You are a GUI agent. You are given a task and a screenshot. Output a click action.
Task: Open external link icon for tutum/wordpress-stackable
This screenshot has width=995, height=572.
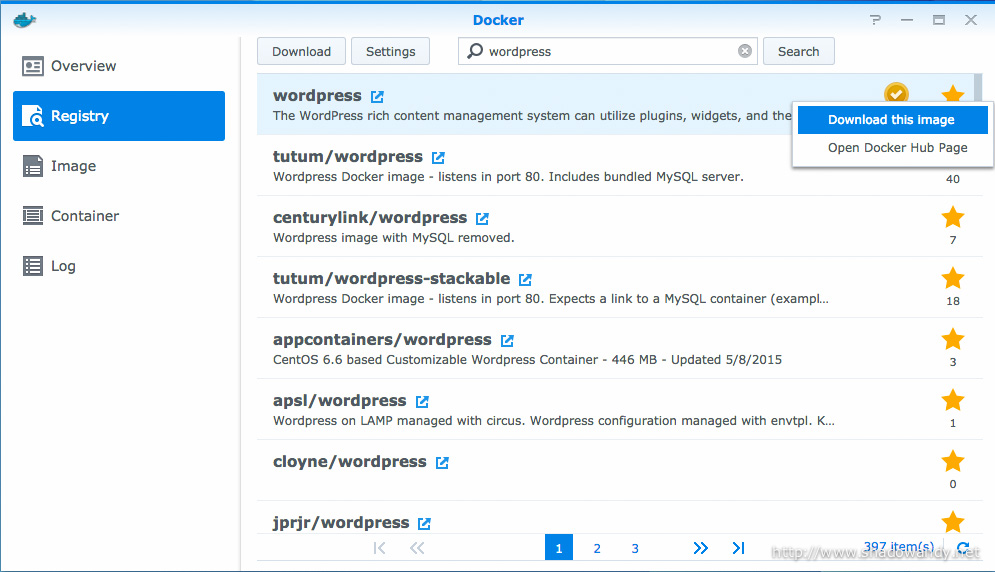click(x=525, y=279)
